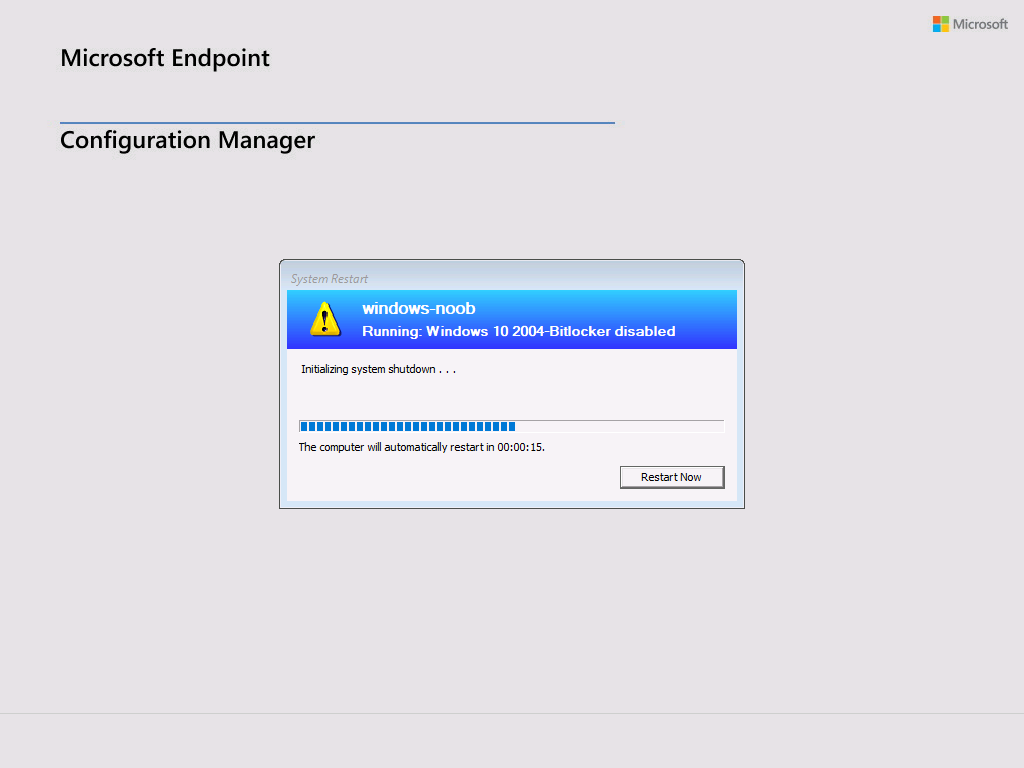Select the 'windows-noob' heading text
Viewport: 1024px width, 768px height.
pos(419,308)
